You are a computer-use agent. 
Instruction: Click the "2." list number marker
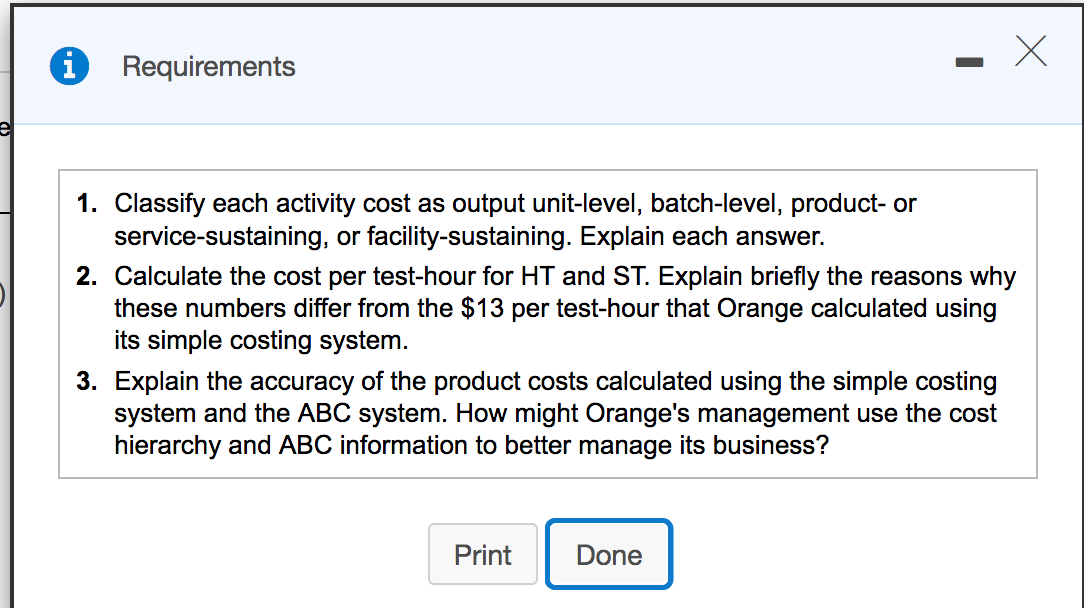tap(88, 276)
